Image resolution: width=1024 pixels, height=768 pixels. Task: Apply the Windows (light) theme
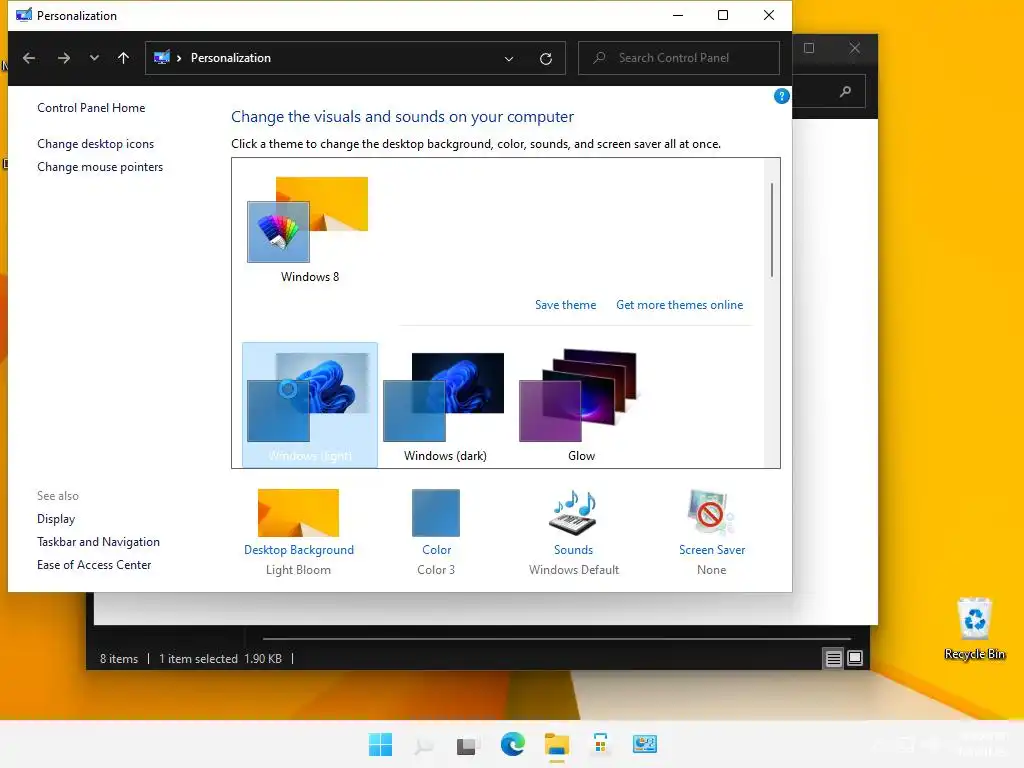click(x=310, y=404)
